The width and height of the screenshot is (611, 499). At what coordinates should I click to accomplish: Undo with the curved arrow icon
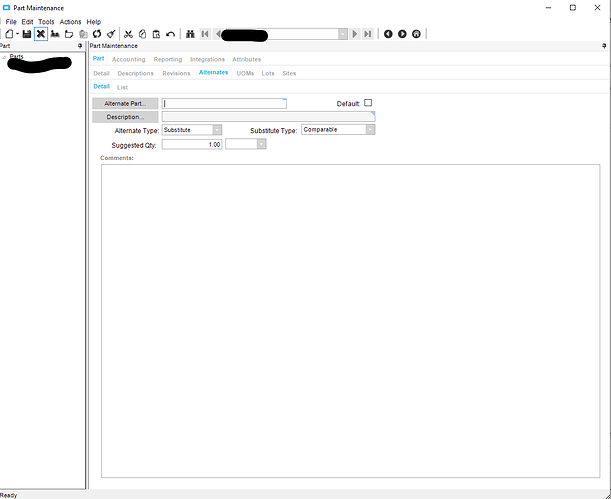click(x=170, y=34)
